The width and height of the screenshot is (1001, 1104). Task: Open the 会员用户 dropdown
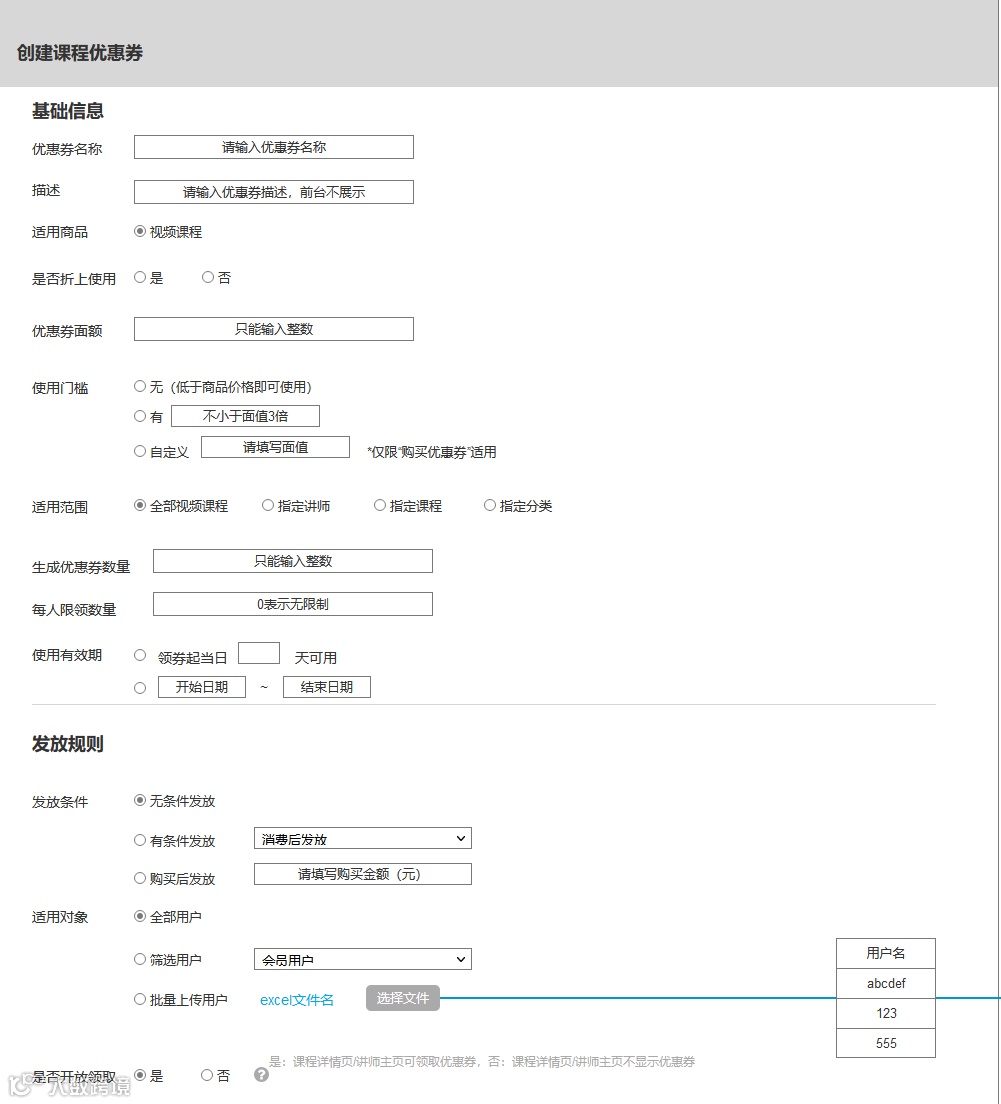363,959
